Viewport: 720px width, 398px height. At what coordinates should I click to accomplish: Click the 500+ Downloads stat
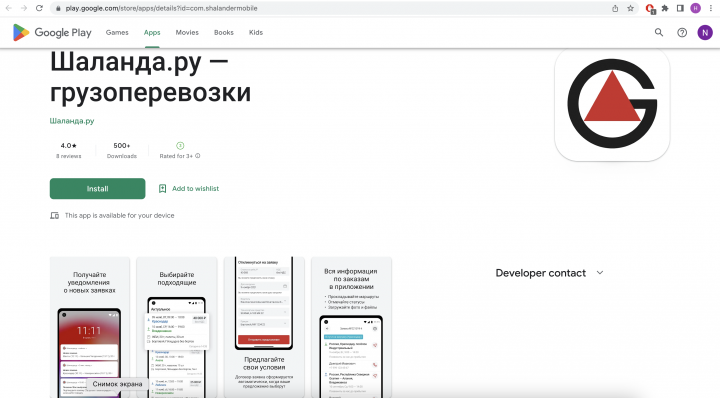[122, 150]
